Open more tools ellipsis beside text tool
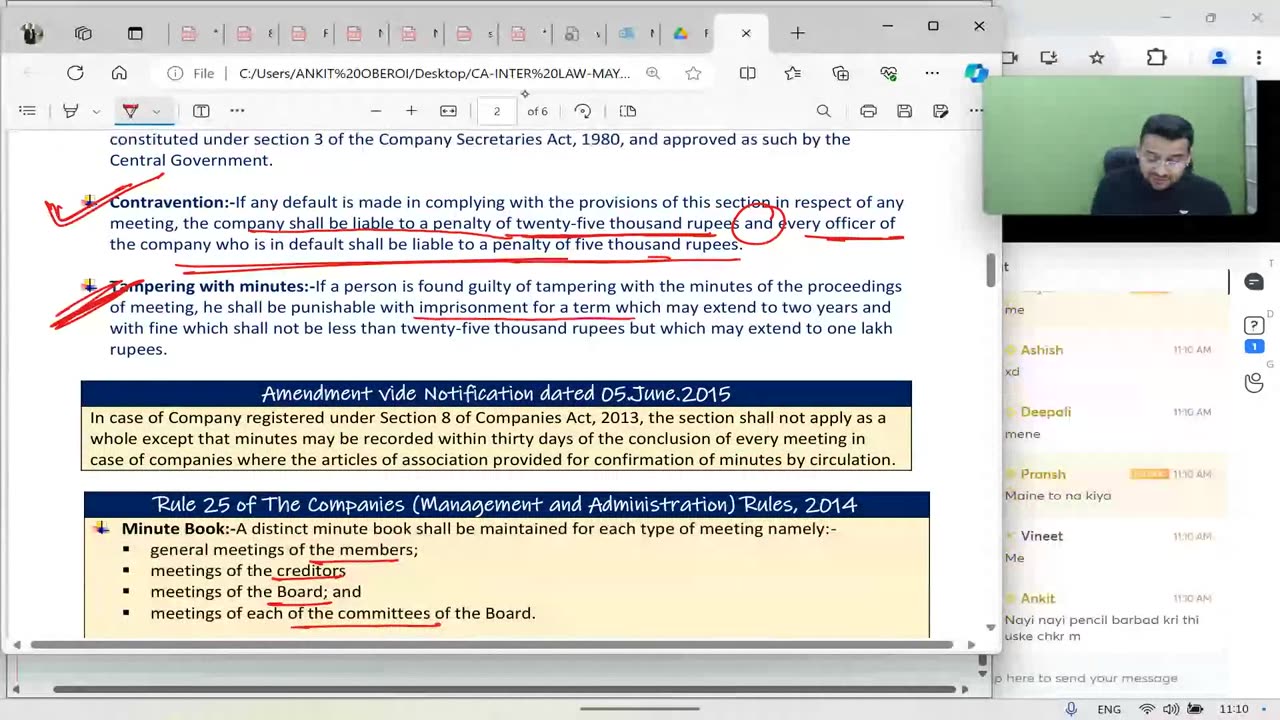 pyautogui.click(x=237, y=111)
